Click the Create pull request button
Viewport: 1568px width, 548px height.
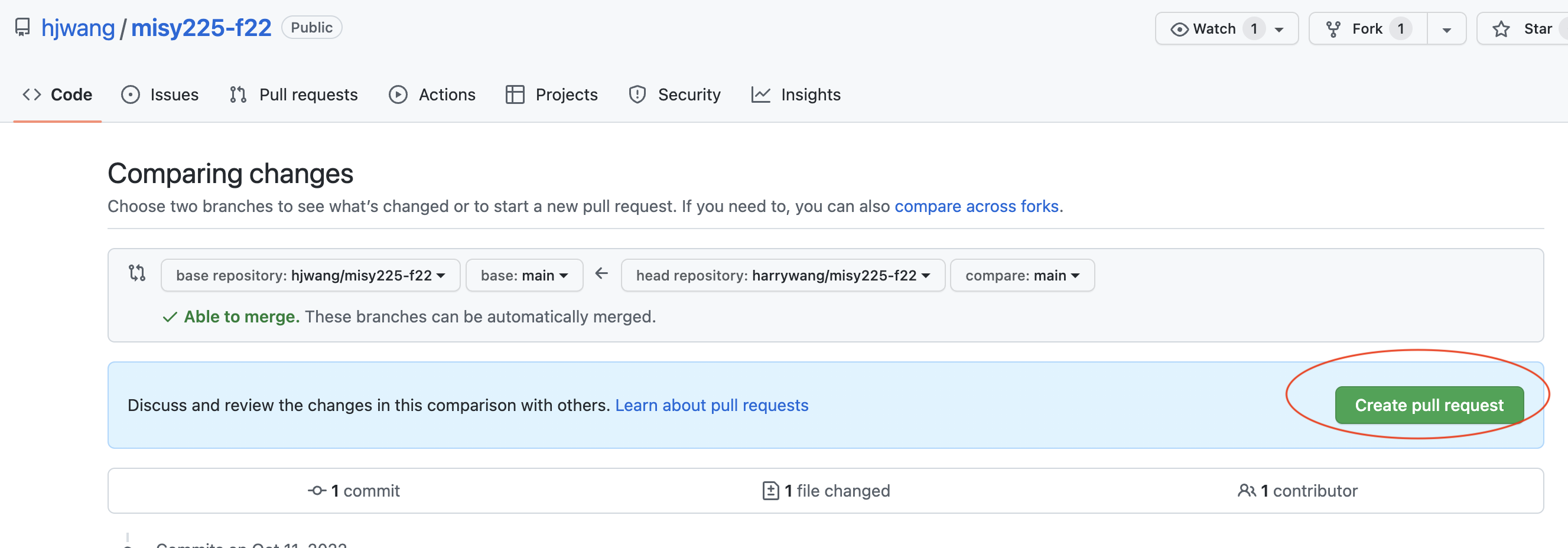click(1429, 405)
